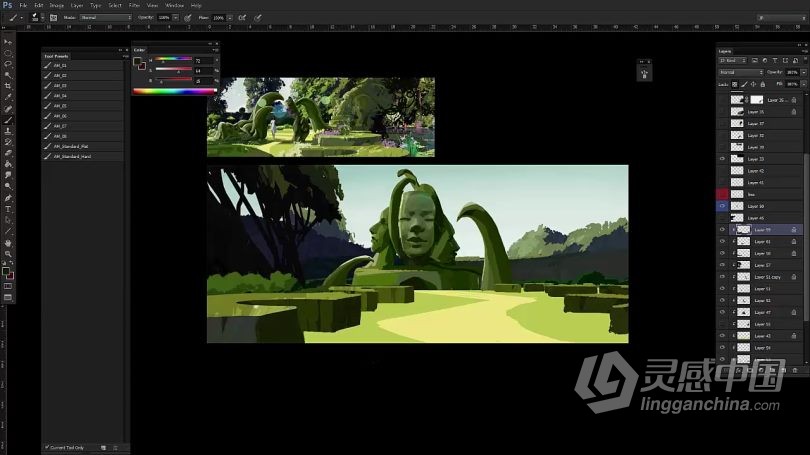Open the layer filter Kind dropdown
This screenshot has width=810, height=455.
[x=733, y=60]
